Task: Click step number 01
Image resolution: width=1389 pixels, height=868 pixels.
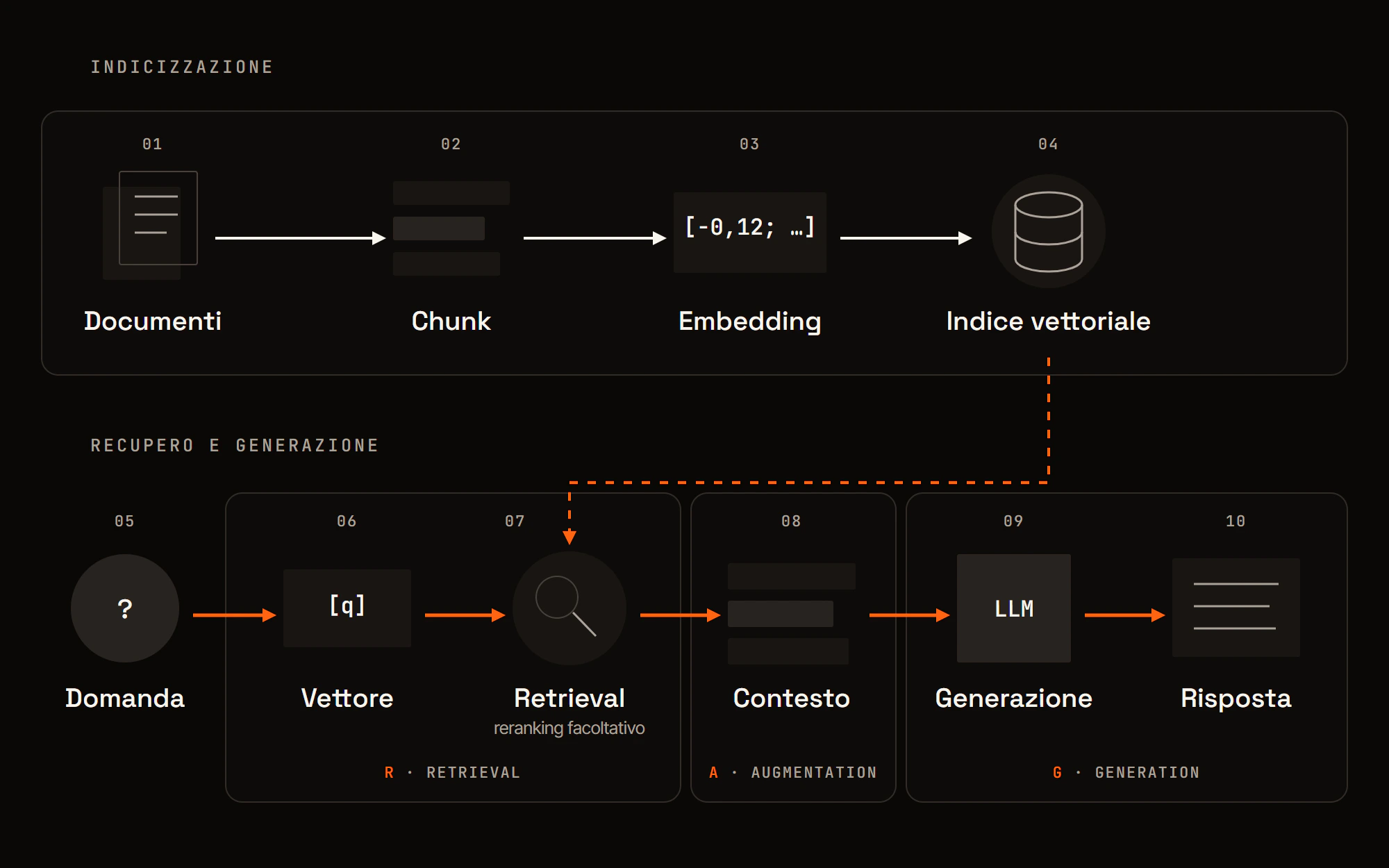Action: coord(153,144)
